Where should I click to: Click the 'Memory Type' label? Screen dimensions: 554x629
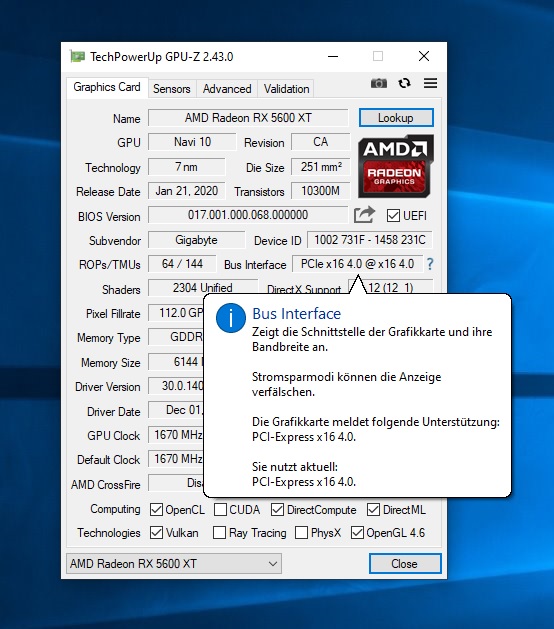pyautogui.click(x=109, y=338)
